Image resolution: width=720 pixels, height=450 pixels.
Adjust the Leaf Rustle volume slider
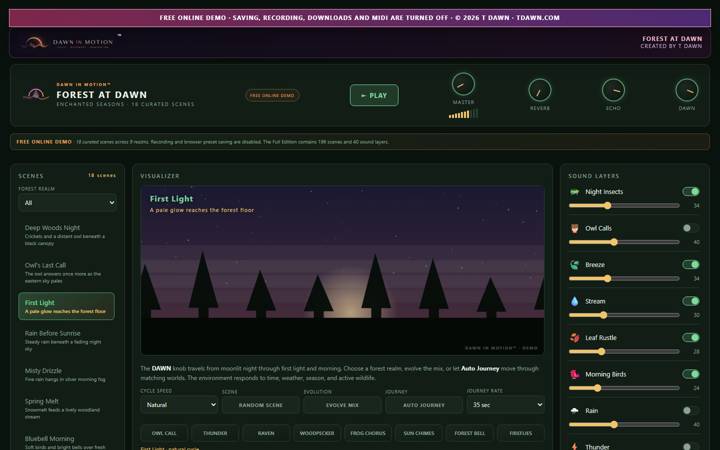pos(624,352)
